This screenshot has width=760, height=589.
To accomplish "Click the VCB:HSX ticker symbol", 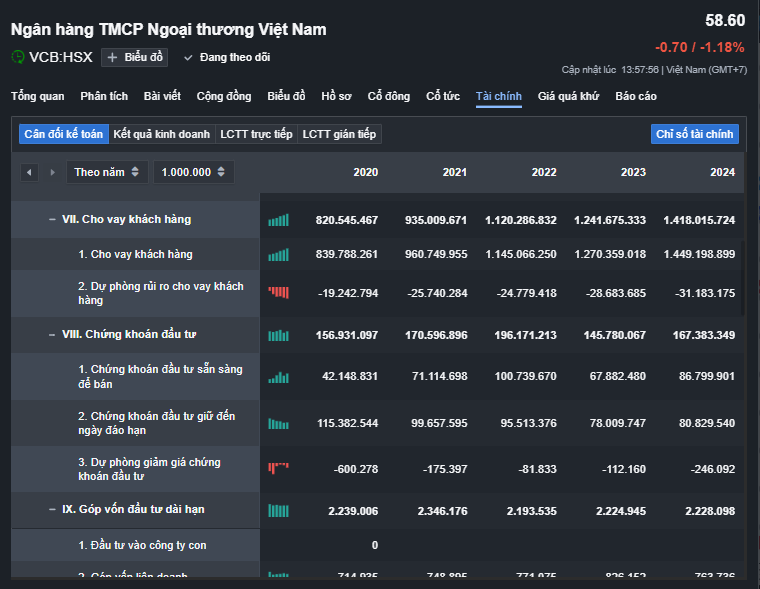I will 61,57.
